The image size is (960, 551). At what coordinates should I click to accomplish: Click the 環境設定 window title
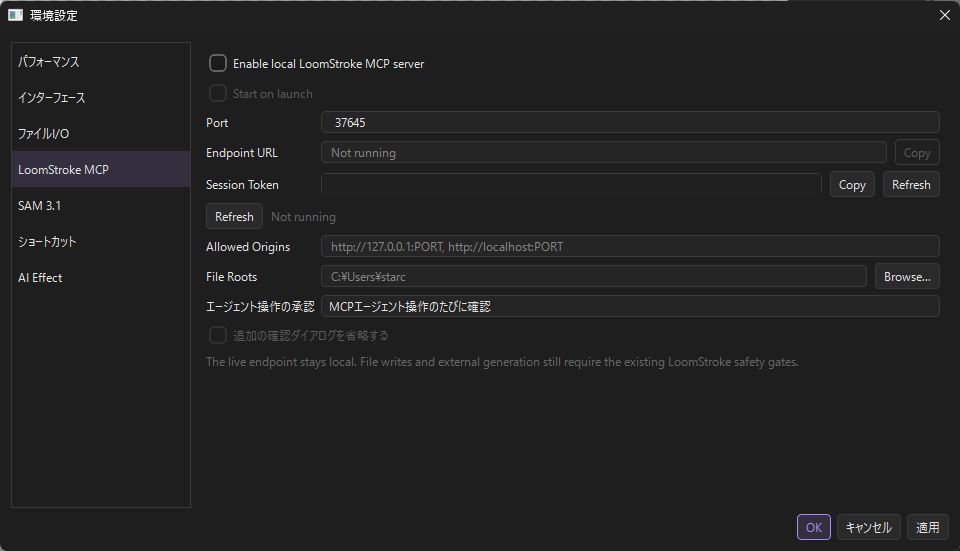(x=54, y=15)
